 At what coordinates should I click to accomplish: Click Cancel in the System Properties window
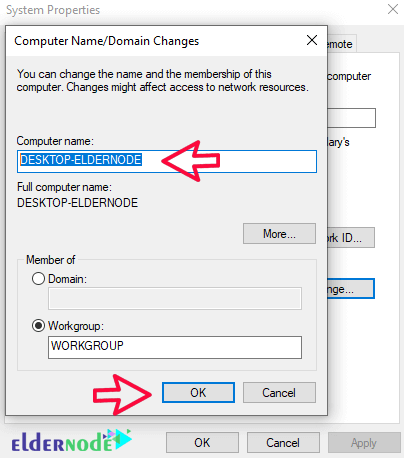[283, 443]
